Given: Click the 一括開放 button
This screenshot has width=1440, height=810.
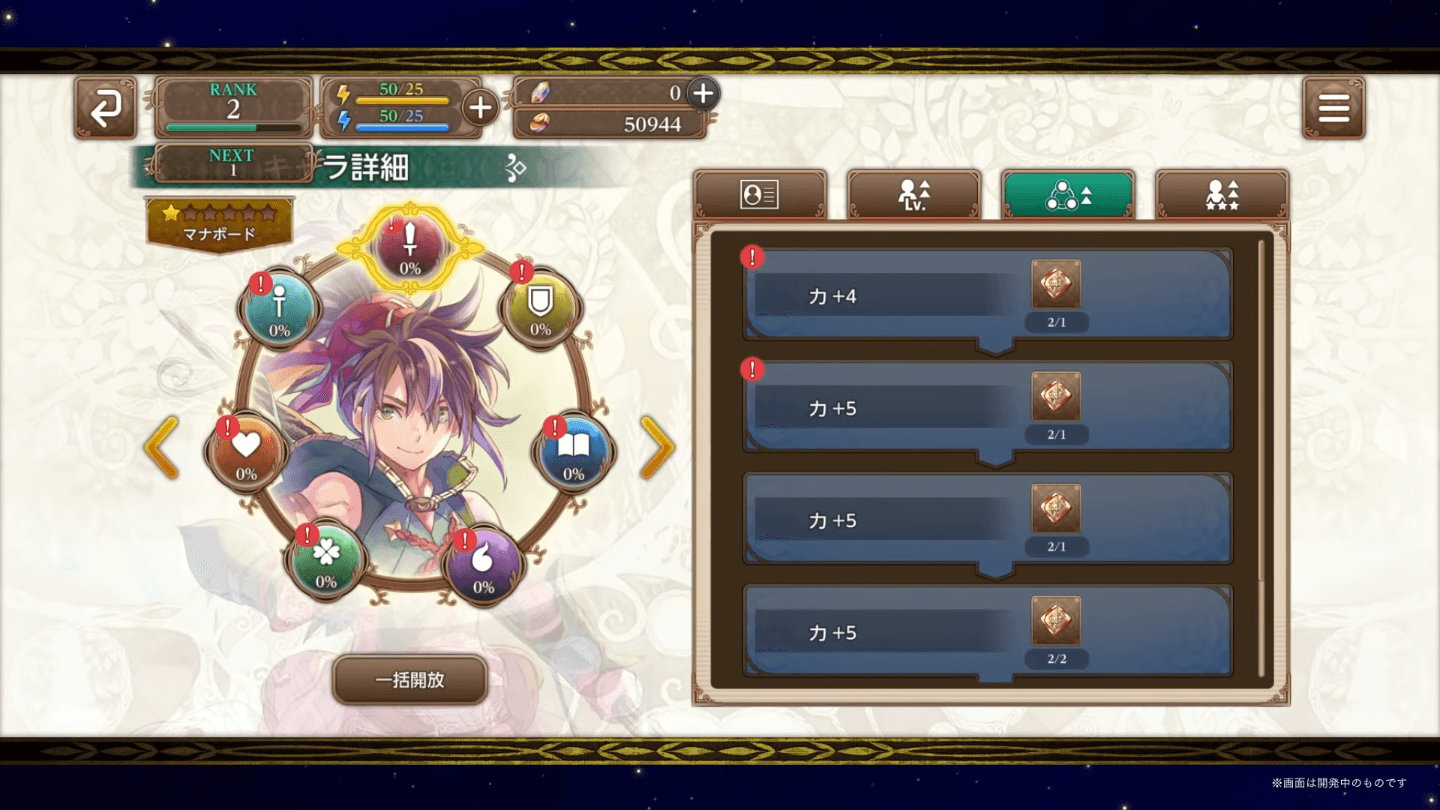Looking at the screenshot, I should point(410,680).
